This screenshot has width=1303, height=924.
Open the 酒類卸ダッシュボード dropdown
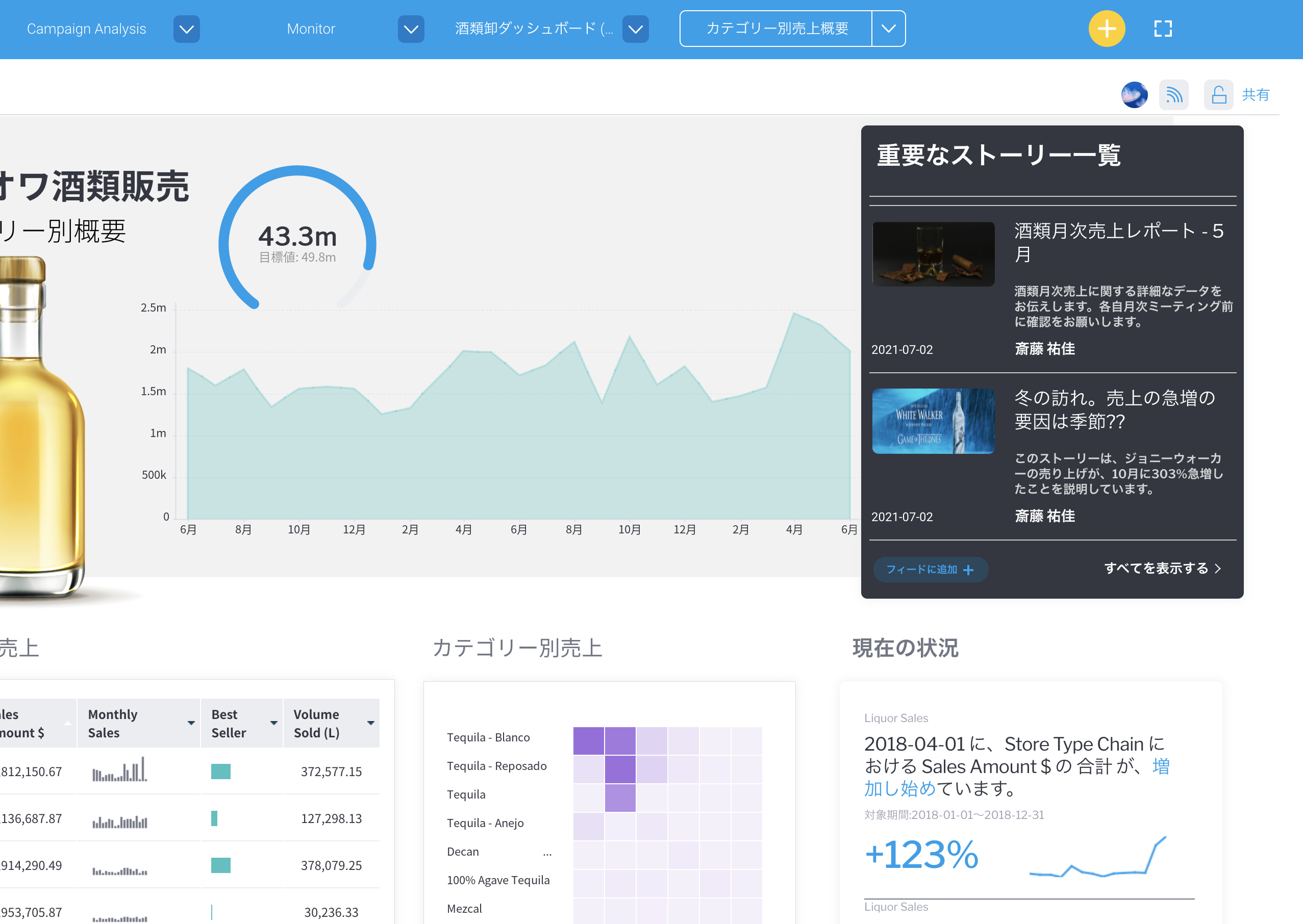(x=635, y=29)
